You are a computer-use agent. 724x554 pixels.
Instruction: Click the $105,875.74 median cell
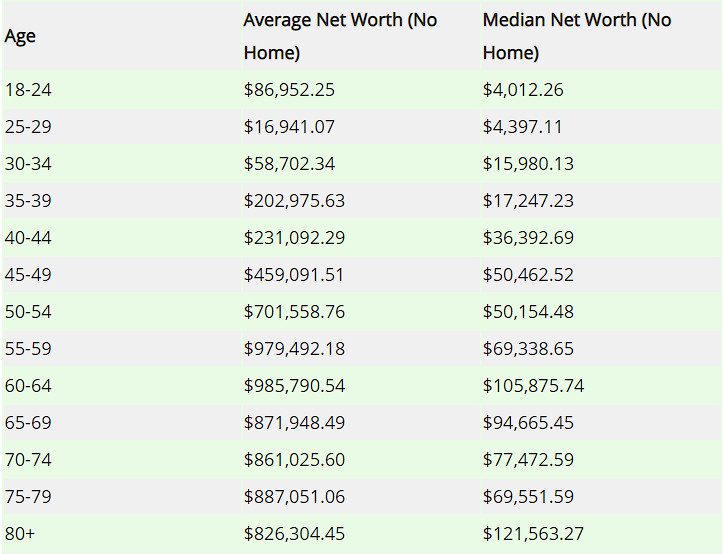533,386
